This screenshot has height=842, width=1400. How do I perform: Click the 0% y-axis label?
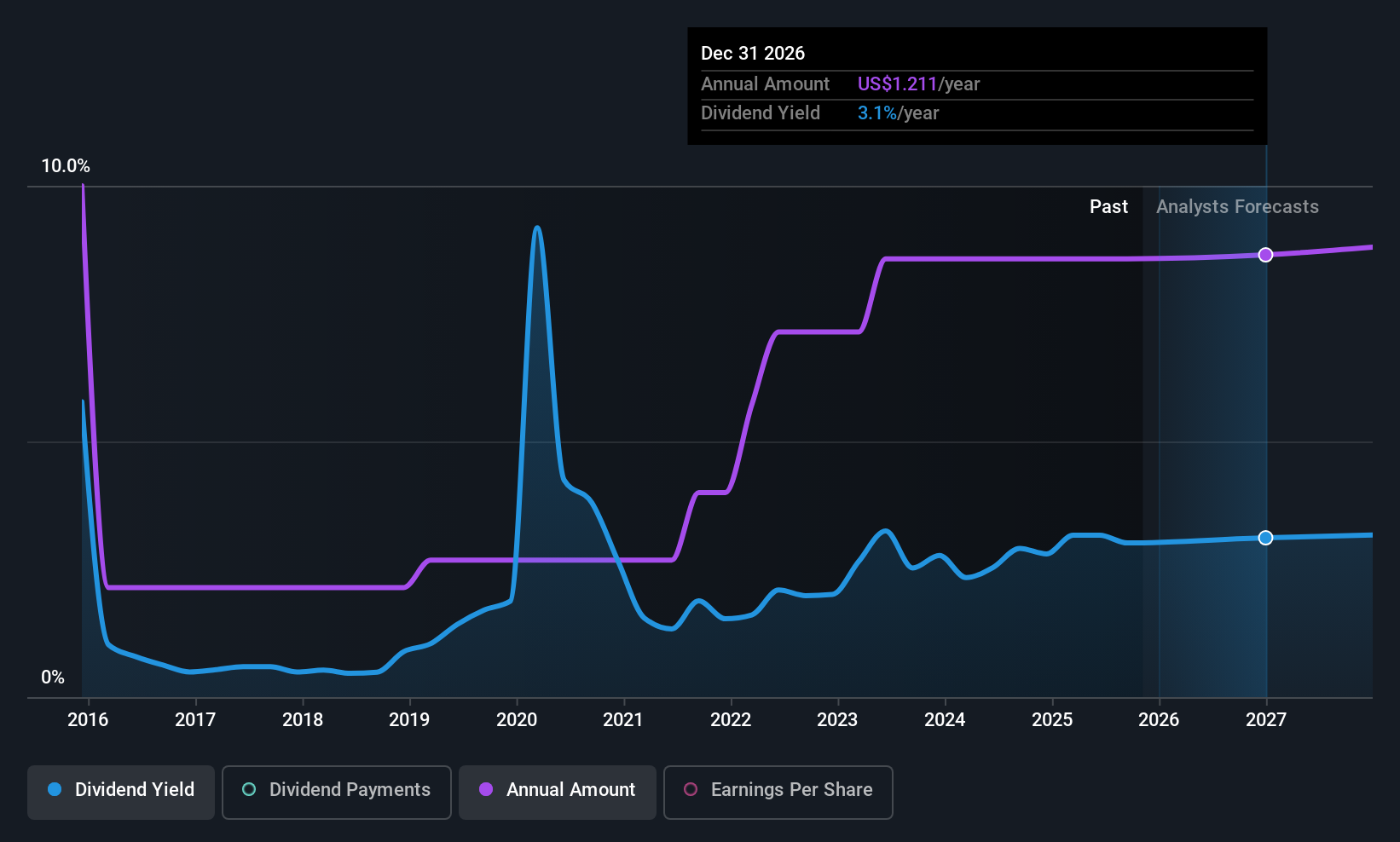(x=53, y=678)
